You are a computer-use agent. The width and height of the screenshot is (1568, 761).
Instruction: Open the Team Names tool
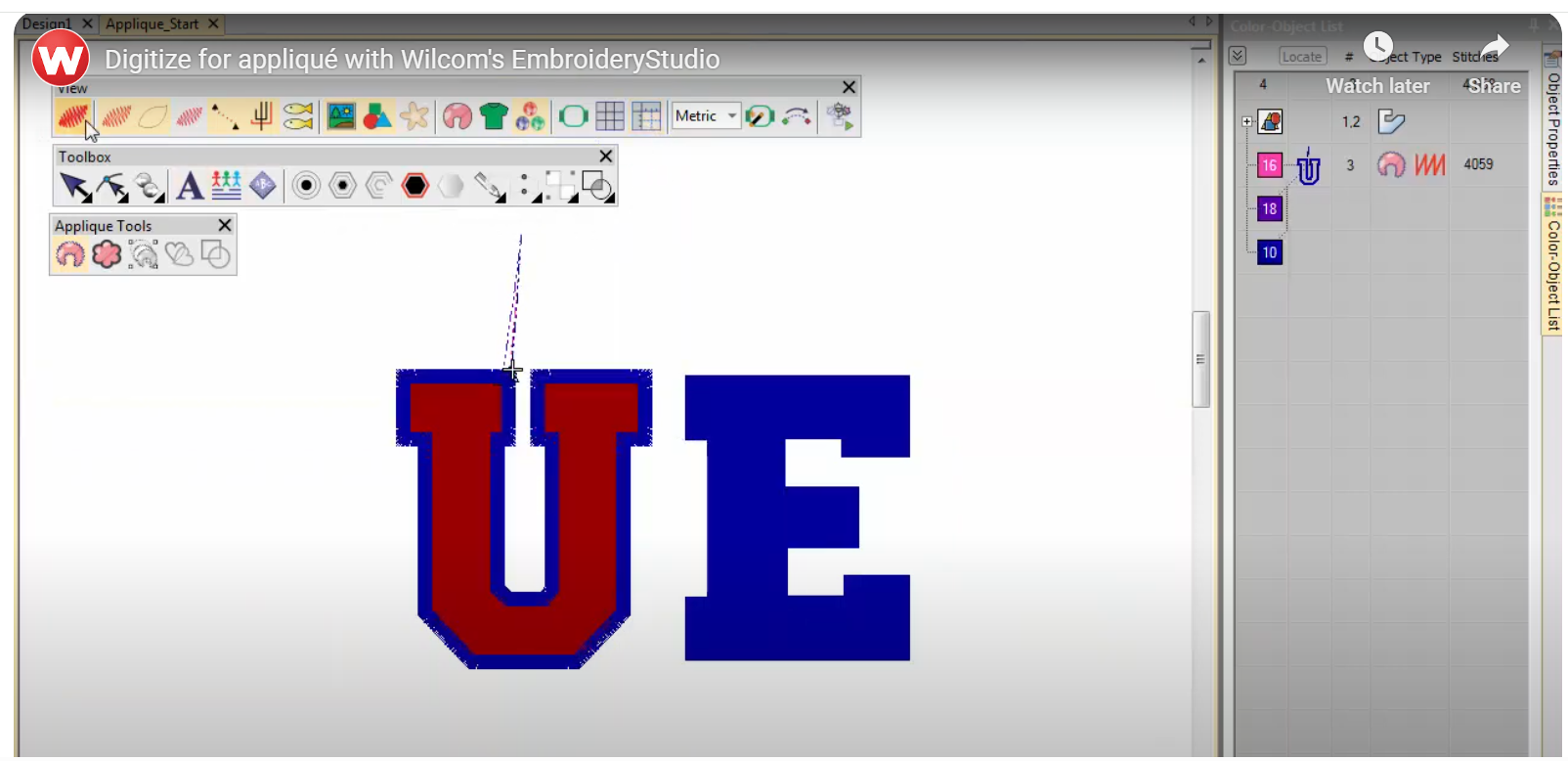tap(226, 186)
